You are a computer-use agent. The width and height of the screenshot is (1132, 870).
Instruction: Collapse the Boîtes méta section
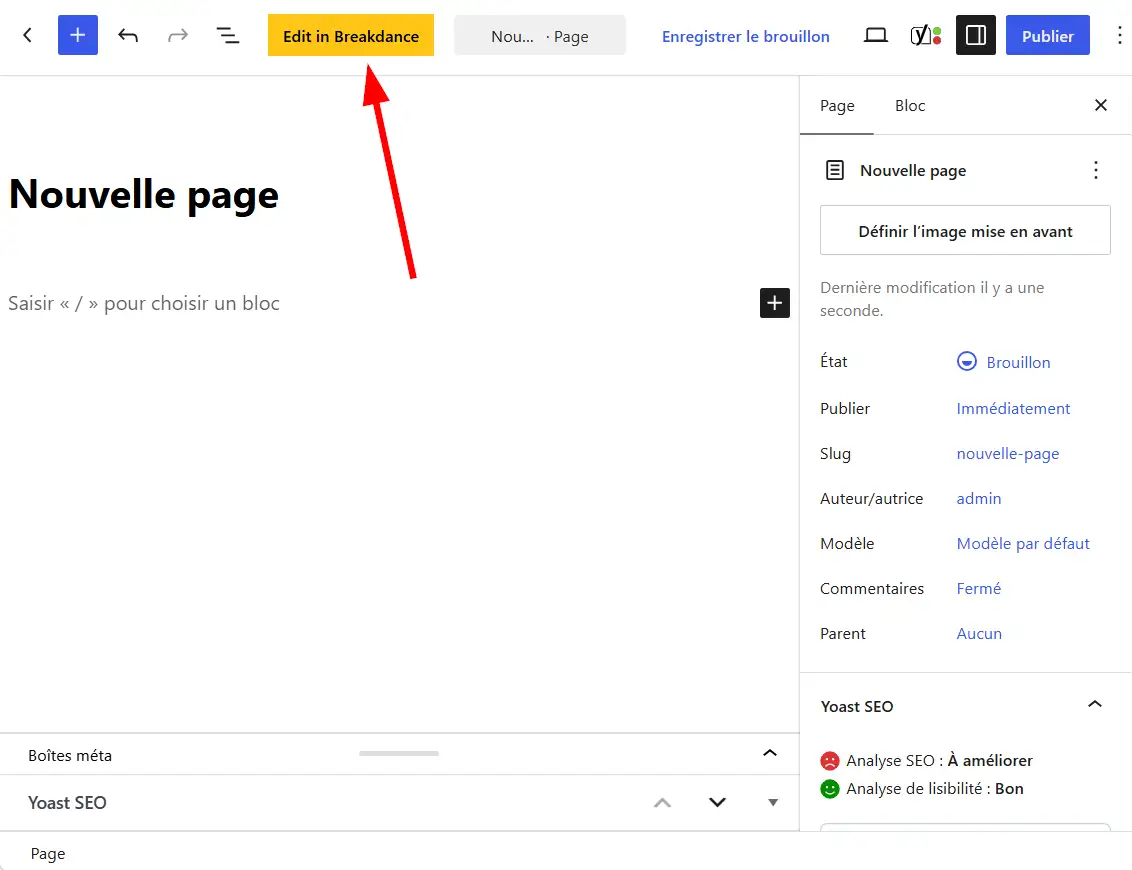(770, 754)
